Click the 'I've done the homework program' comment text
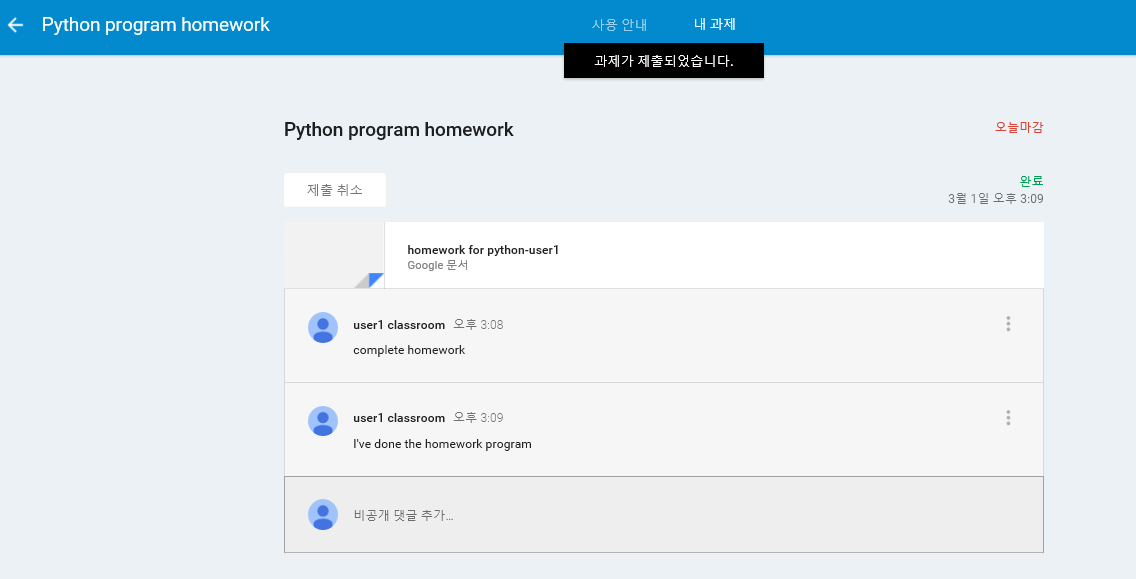 tap(443, 444)
